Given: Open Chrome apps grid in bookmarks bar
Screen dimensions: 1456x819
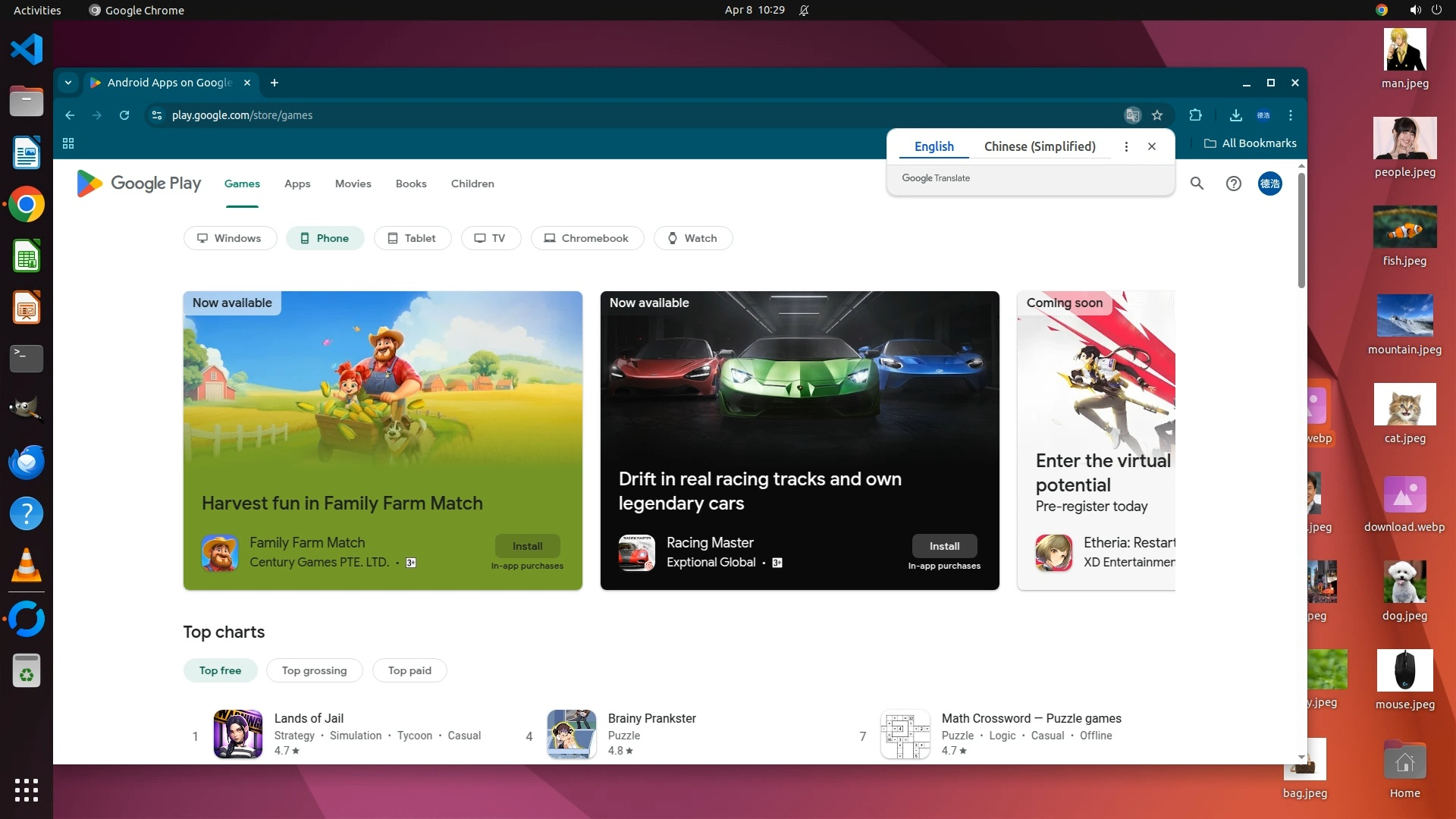Looking at the screenshot, I should tap(68, 143).
